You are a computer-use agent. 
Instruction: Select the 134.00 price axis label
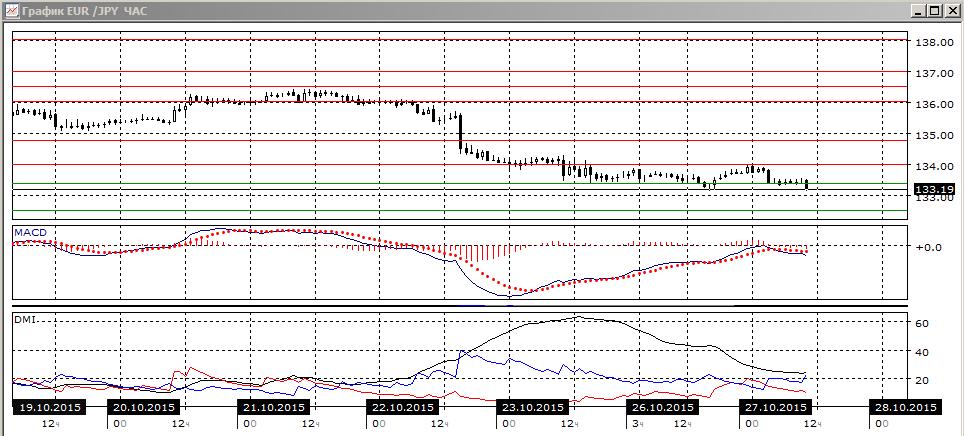click(935, 166)
